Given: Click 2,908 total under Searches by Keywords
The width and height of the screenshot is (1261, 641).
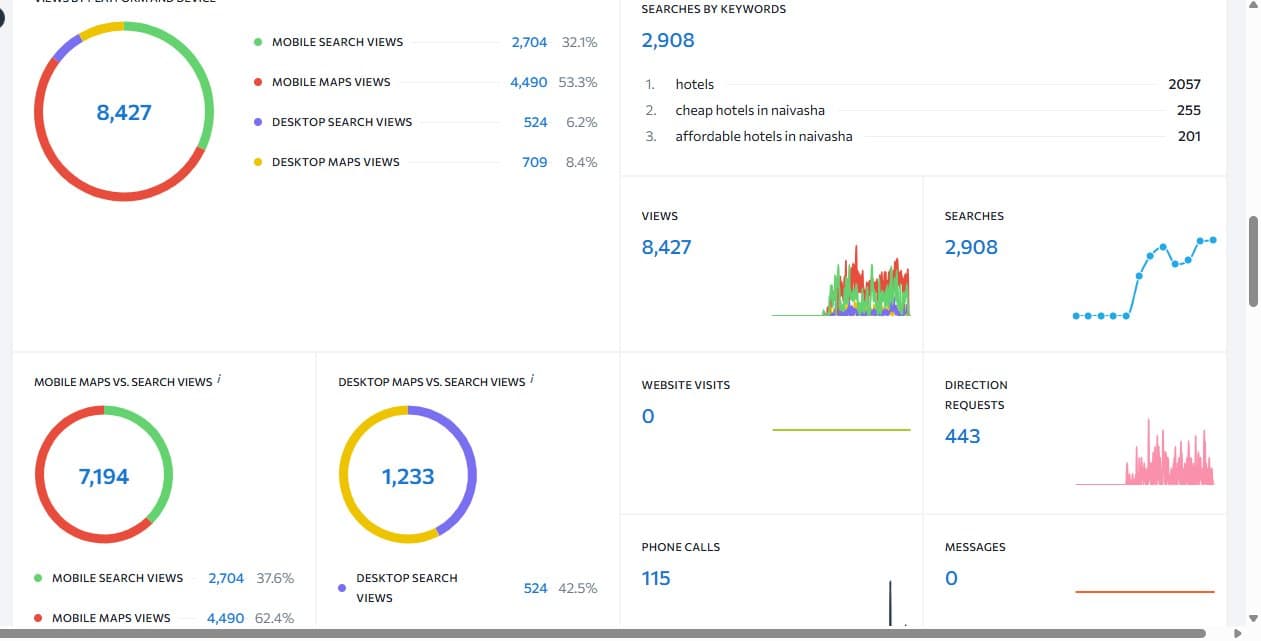Looking at the screenshot, I should (x=668, y=41).
